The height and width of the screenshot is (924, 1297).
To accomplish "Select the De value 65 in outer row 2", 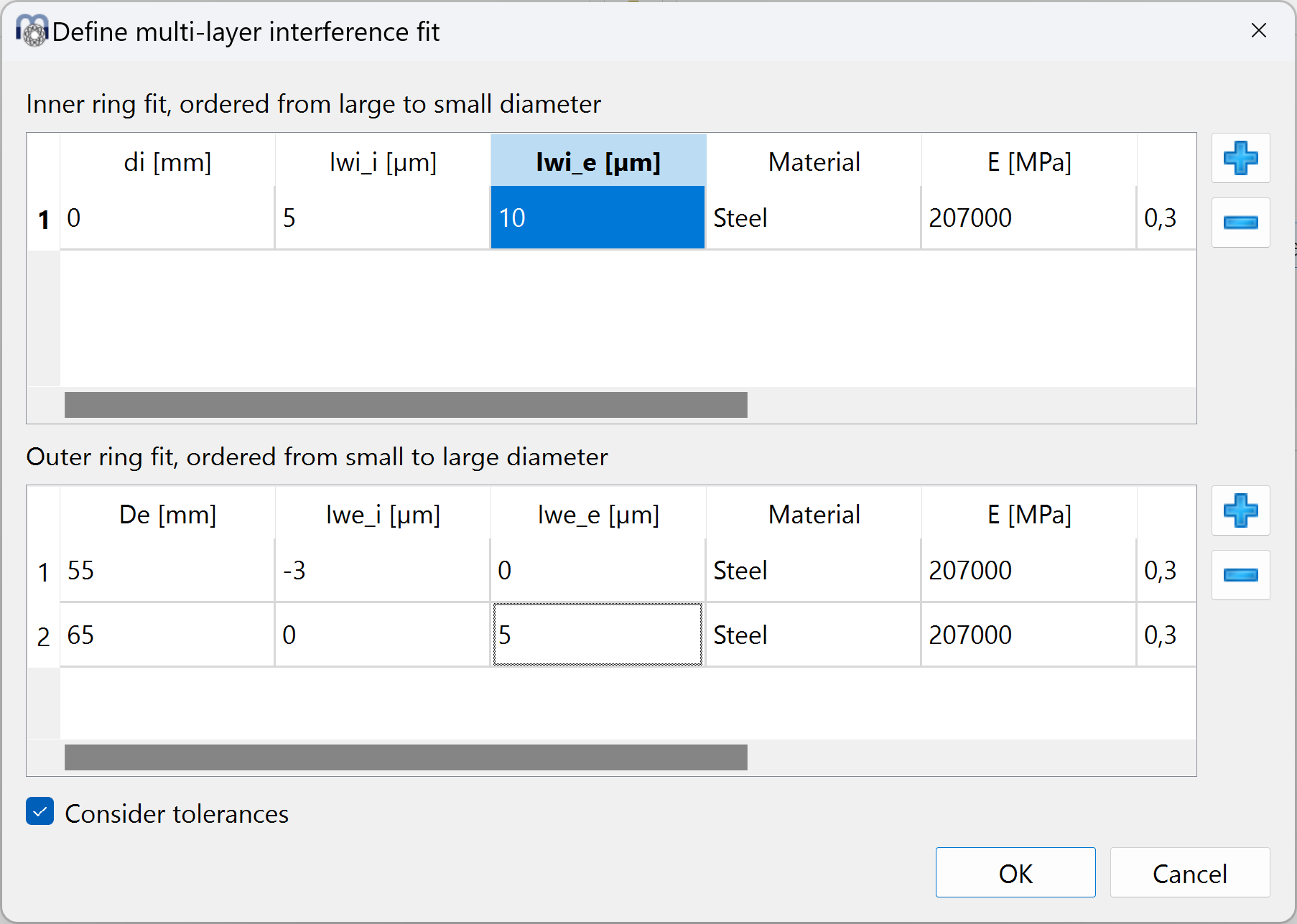I will click(x=167, y=635).
